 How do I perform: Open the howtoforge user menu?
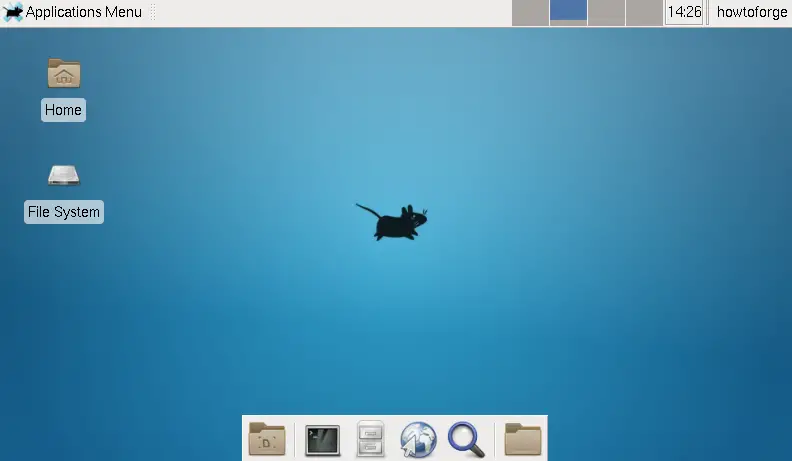752,12
